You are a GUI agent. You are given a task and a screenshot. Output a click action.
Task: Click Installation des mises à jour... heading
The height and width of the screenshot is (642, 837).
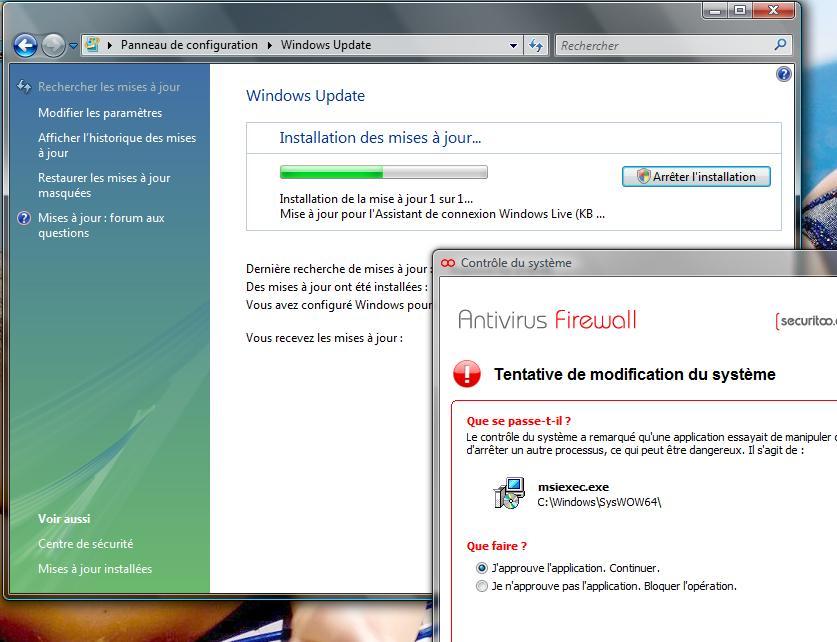380,138
